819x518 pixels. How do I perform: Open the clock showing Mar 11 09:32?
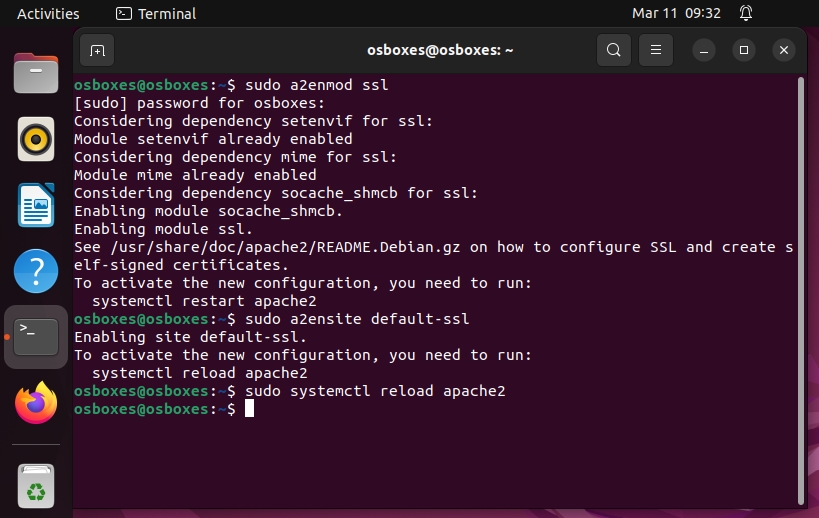coord(676,14)
